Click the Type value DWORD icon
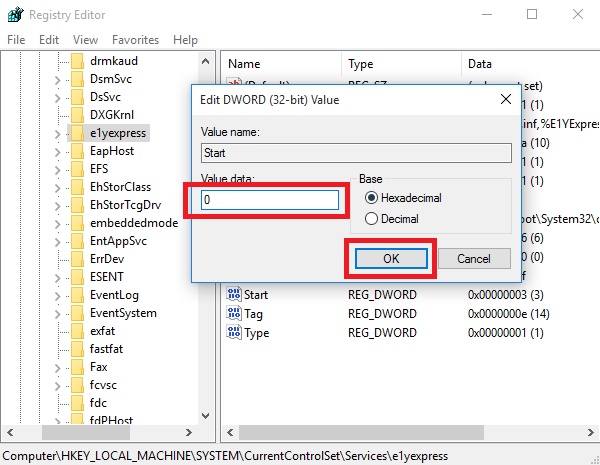Viewport: 600px width, 465px height. coord(234,332)
